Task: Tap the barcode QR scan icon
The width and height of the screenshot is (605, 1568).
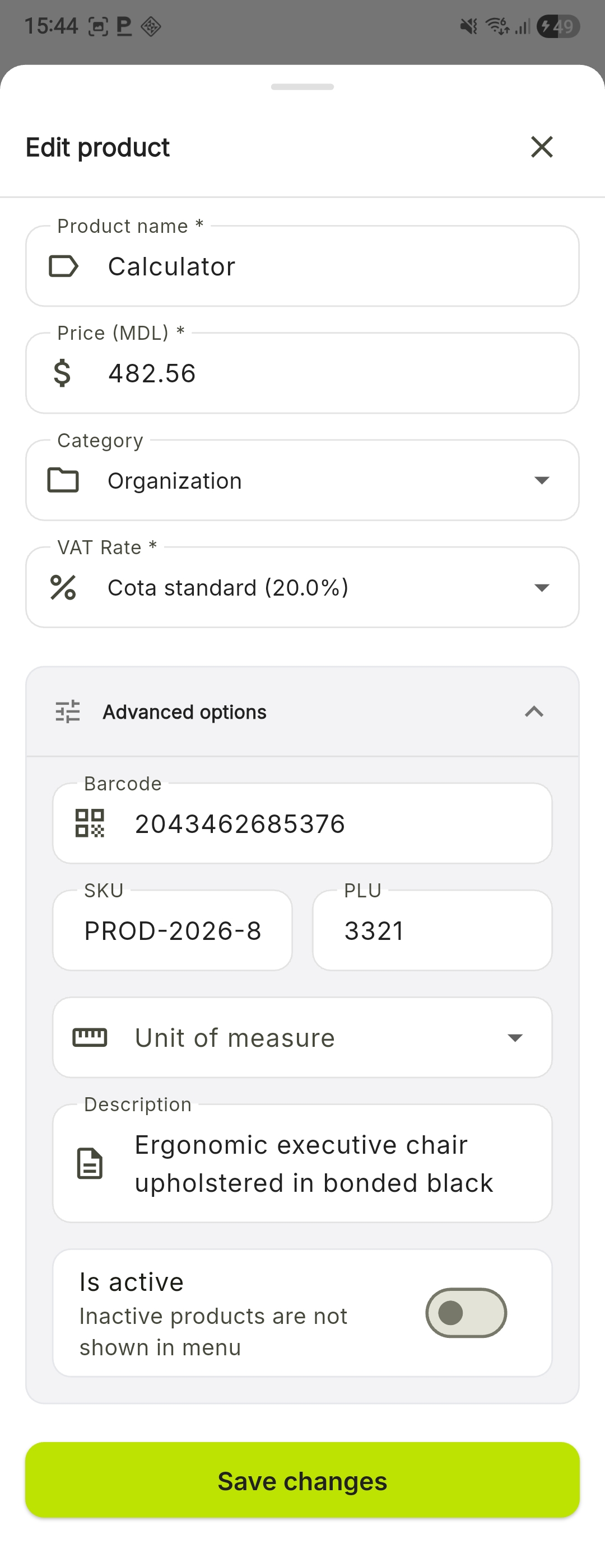Action: 90,823
